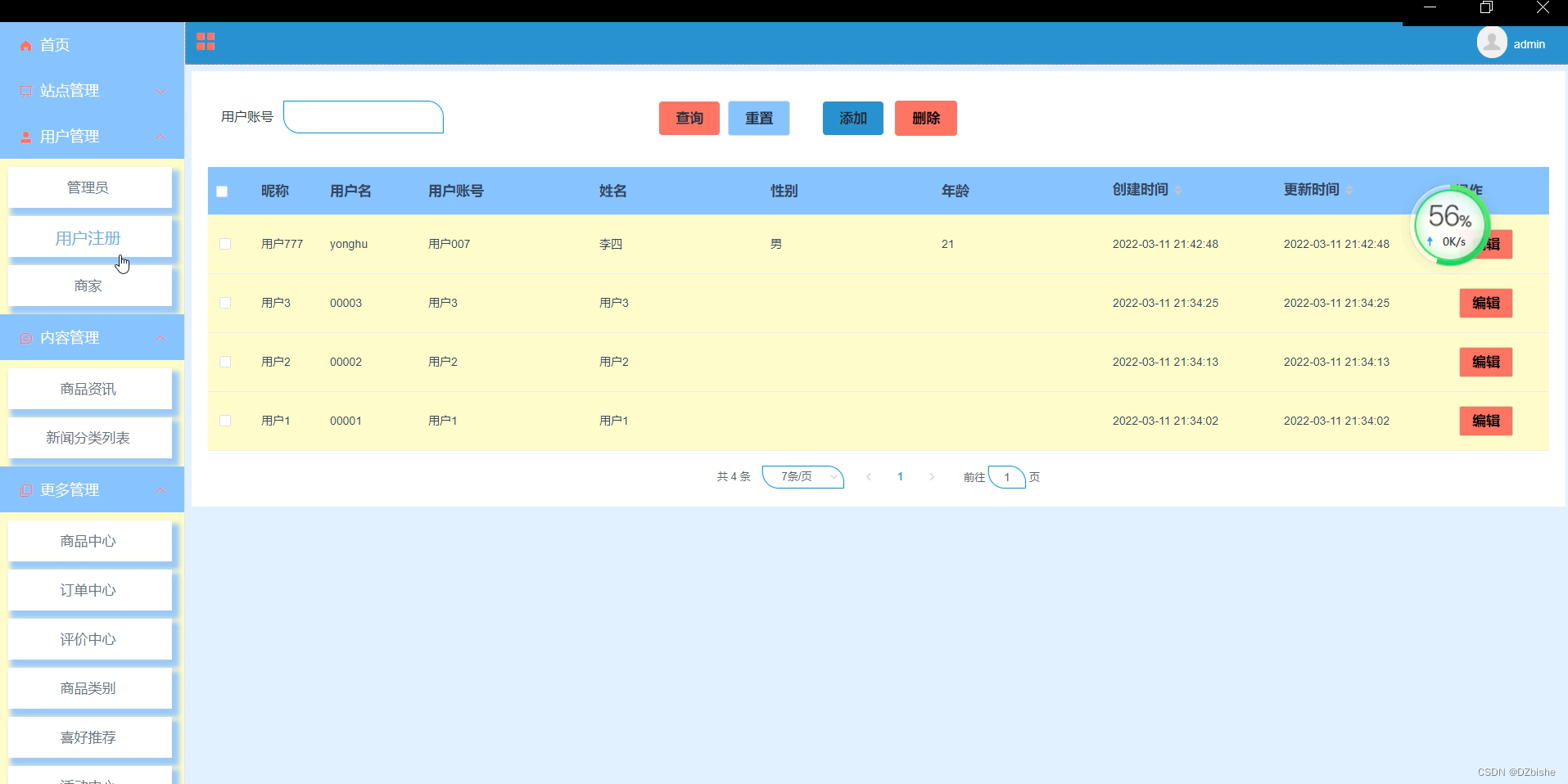Check the row for 用户3
This screenshot has height=784, width=1568.
point(225,303)
